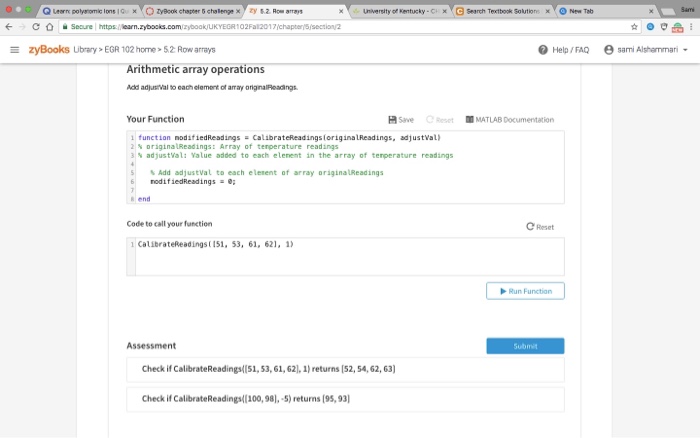Screen dimensions: 700x438
Task: Run the function
Action: [525, 291]
